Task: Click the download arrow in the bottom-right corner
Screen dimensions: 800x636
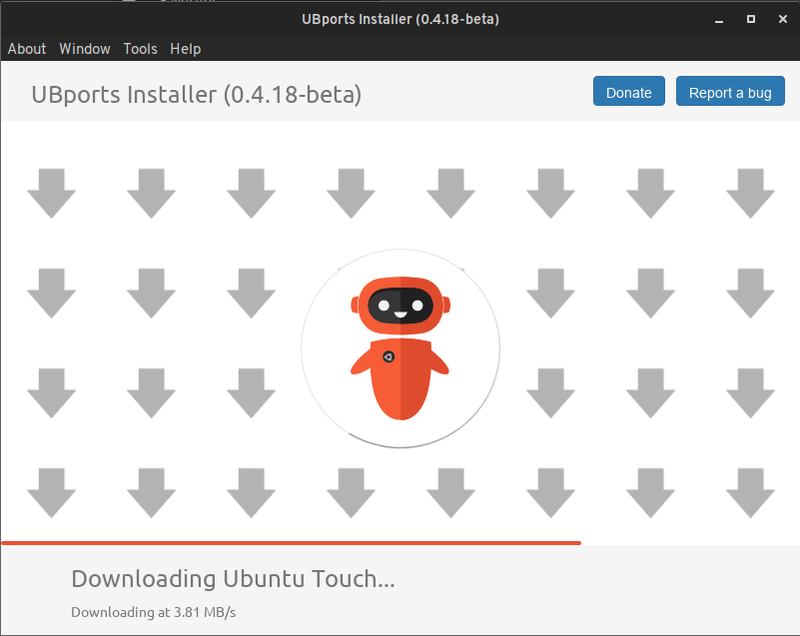Action: 750,492
